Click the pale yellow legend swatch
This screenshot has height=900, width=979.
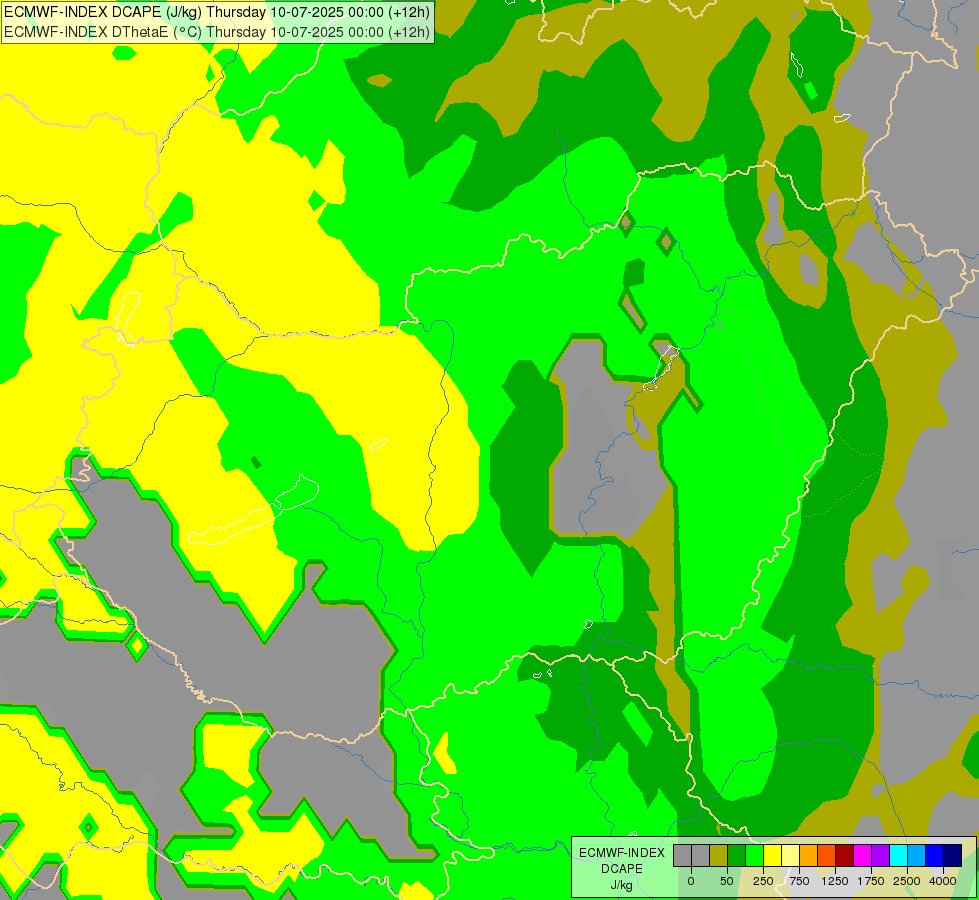[x=790, y=855]
